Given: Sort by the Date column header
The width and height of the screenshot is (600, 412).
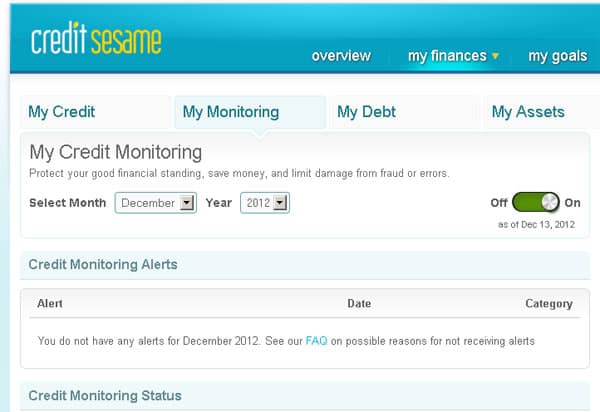Looking at the screenshot, I should coord(358,303).
